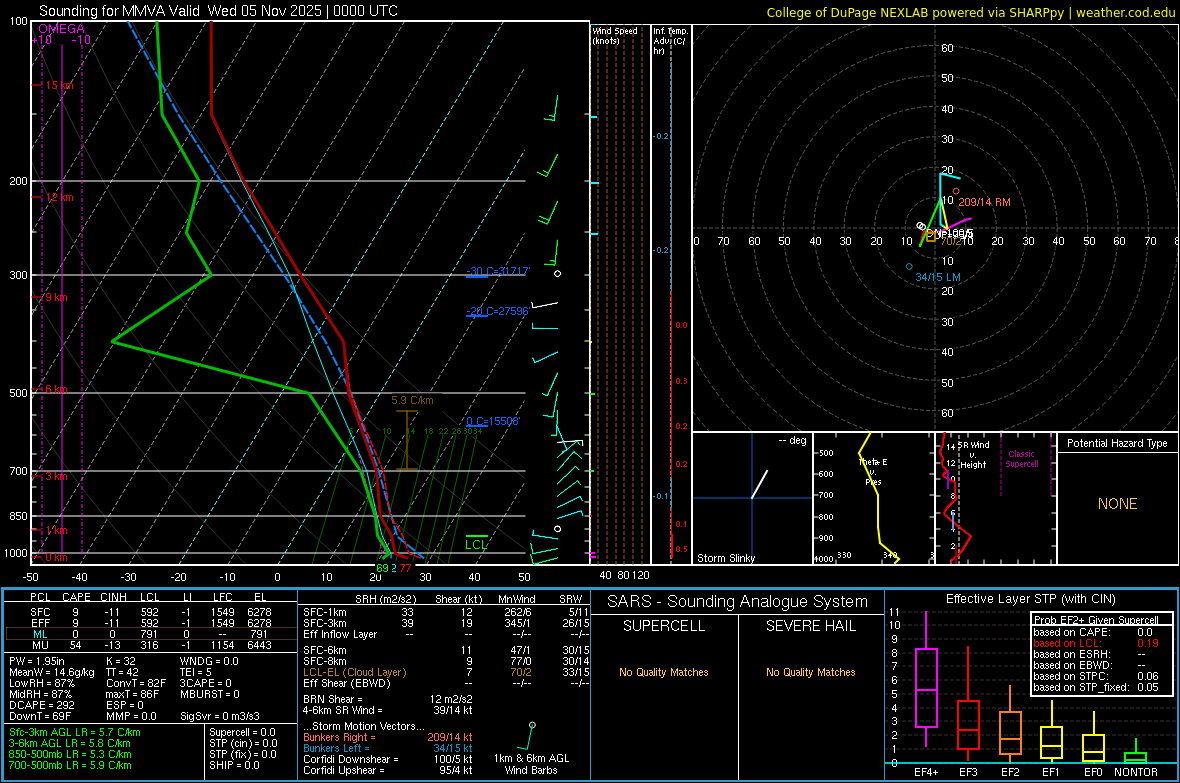Image resolution: width=1180 pixels, height=783 pixels.
Task: Click the 'Effective Layer STP (with CIN)' title
Action: [x=1030, y=599]
